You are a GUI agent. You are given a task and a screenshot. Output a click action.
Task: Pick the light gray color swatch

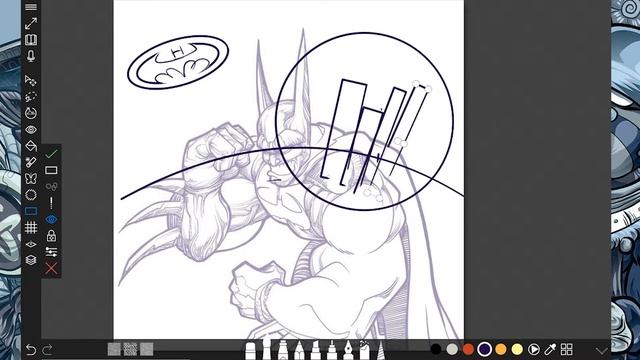point(452,349)
